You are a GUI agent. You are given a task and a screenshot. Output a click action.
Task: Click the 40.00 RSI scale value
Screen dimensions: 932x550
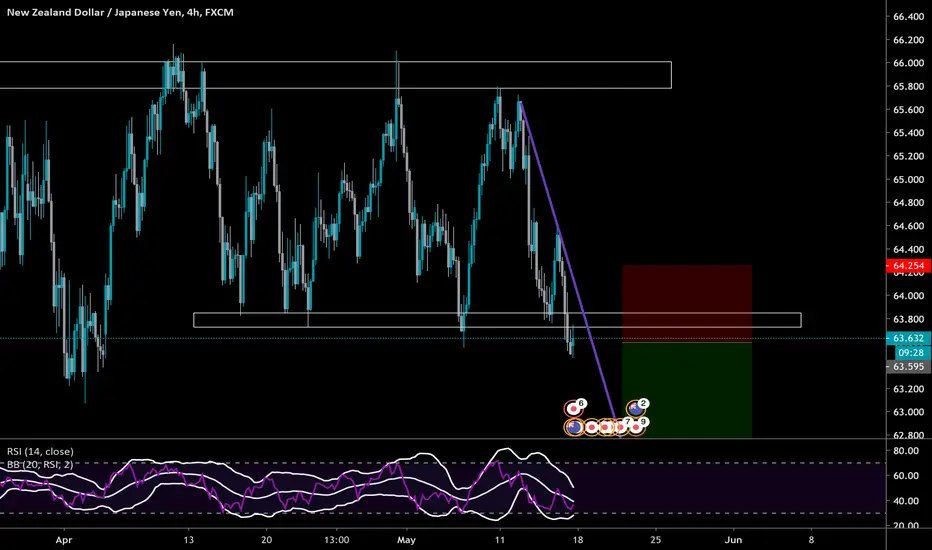pyautogui.click(x=906, y=501)
